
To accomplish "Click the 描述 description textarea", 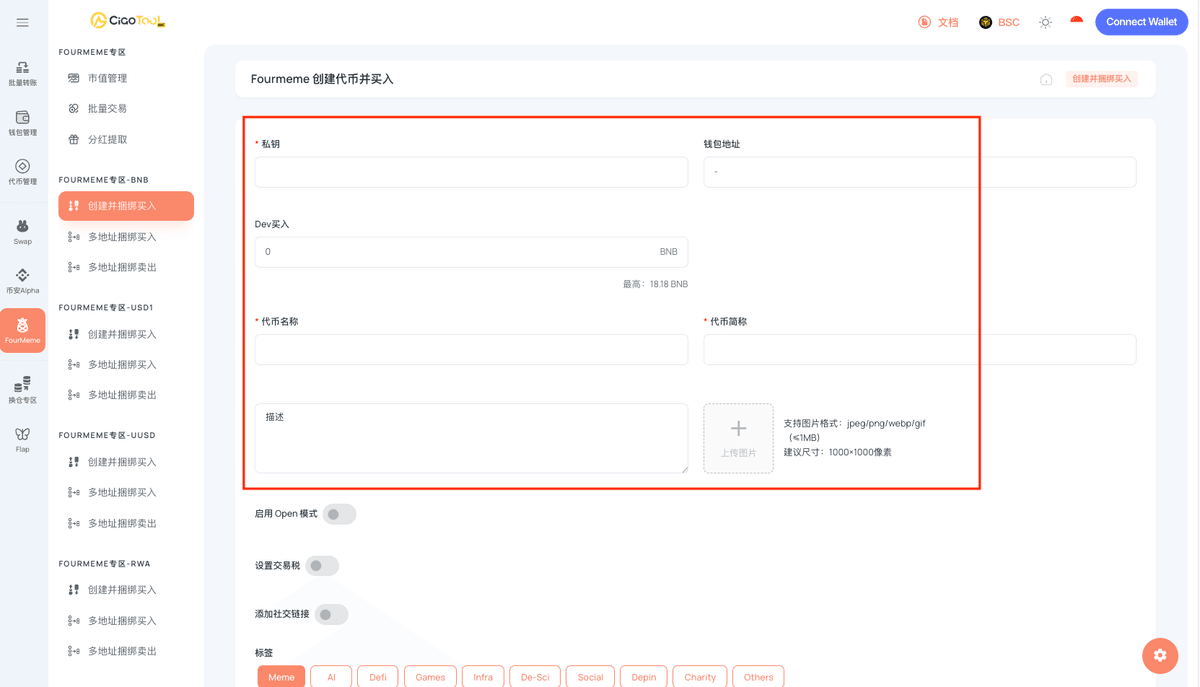I will click(471, 438).
